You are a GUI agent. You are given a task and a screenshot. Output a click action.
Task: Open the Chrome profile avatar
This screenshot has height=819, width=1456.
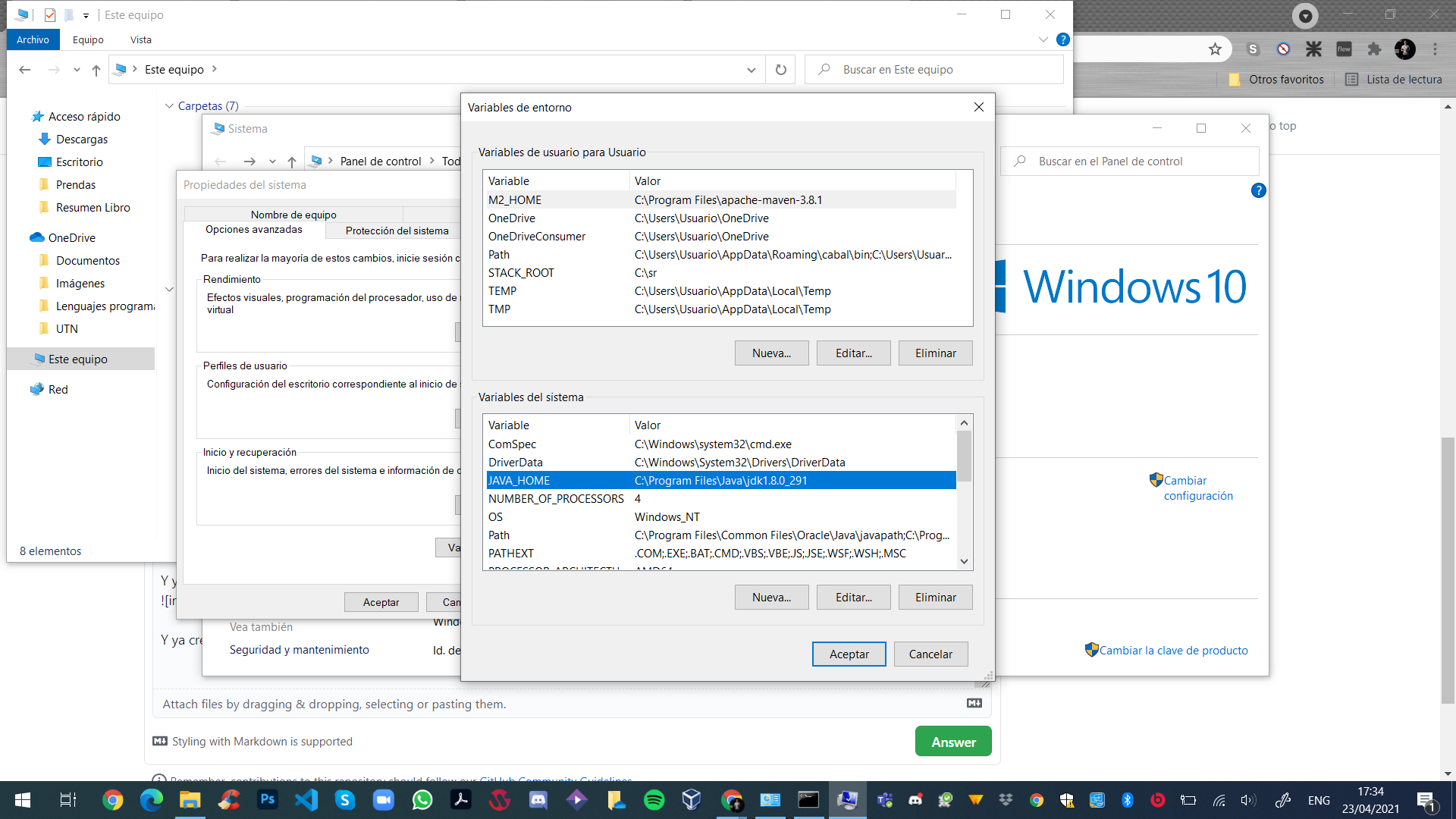tap(1404, 49)
